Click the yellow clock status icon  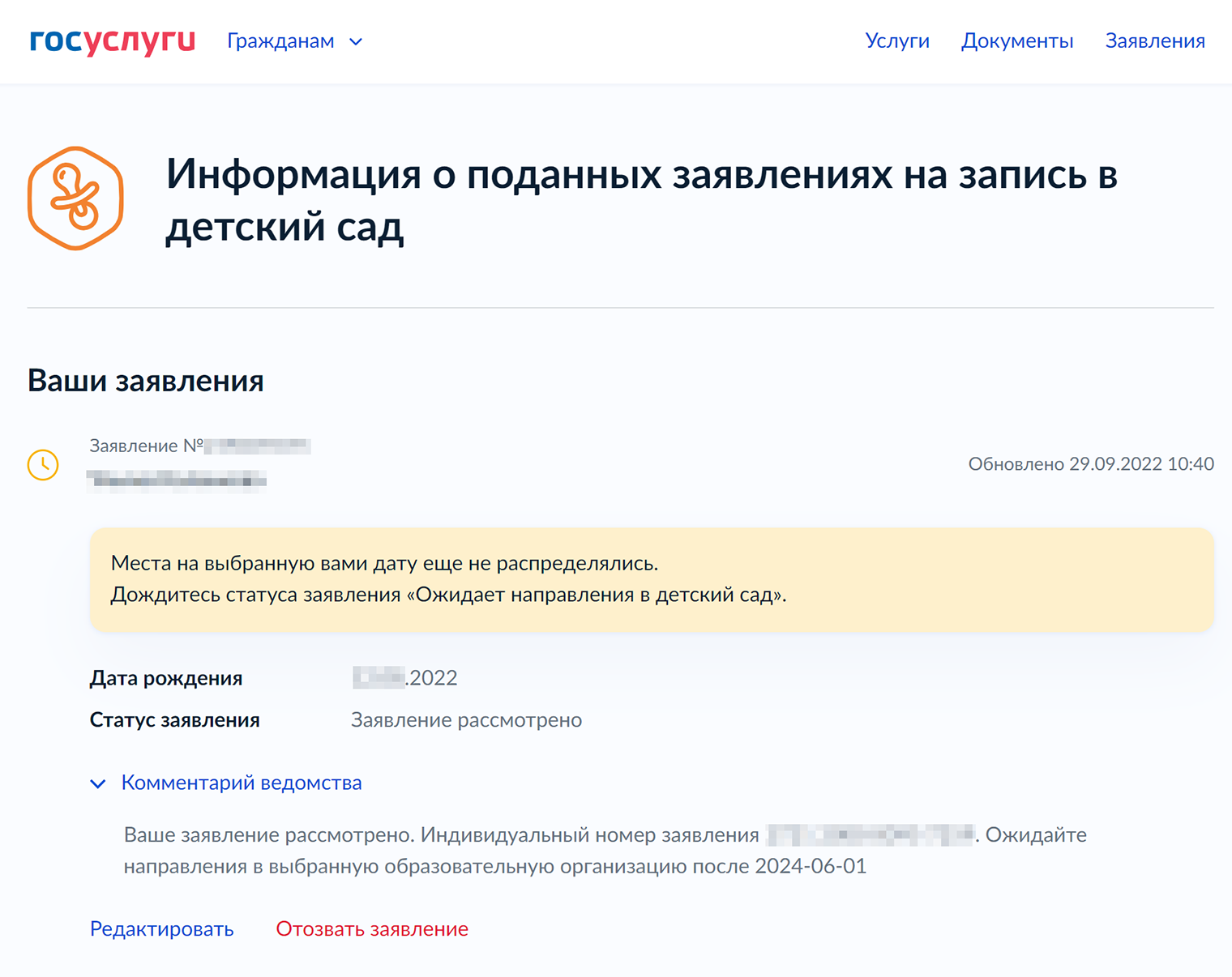[x=43, y=465]
